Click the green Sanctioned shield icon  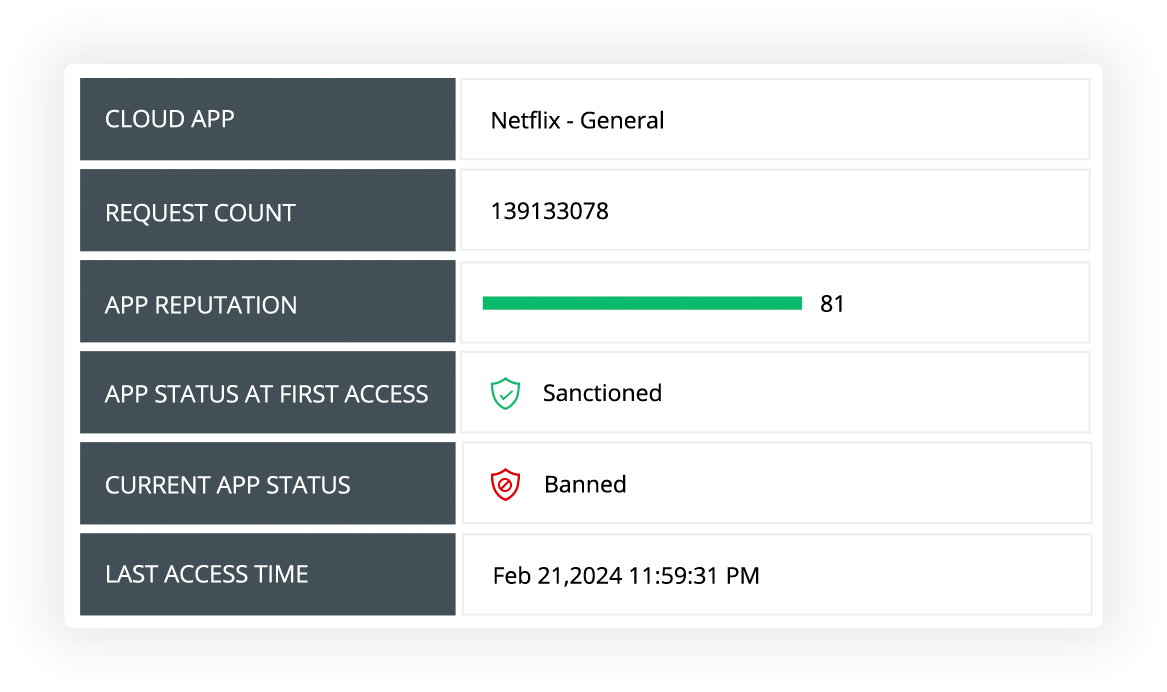click(506, 393)
